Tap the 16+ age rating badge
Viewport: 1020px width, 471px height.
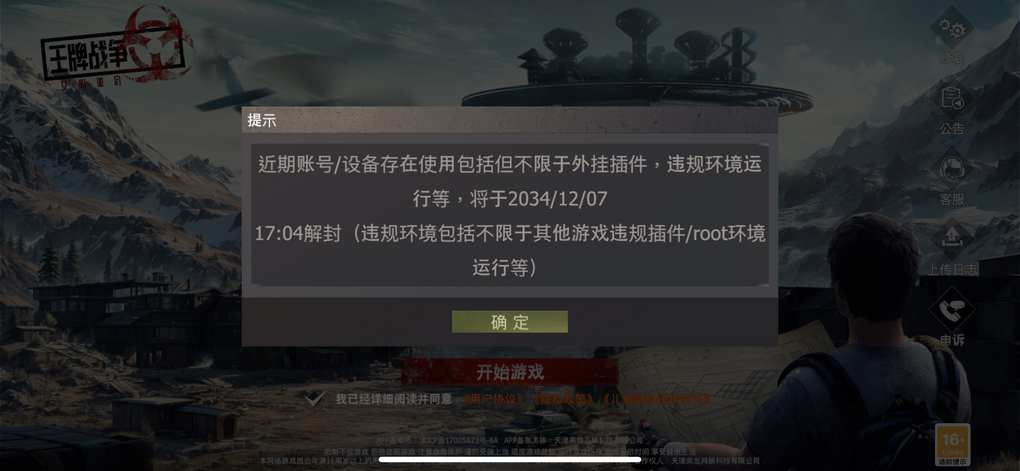click(x=952, y=444)
